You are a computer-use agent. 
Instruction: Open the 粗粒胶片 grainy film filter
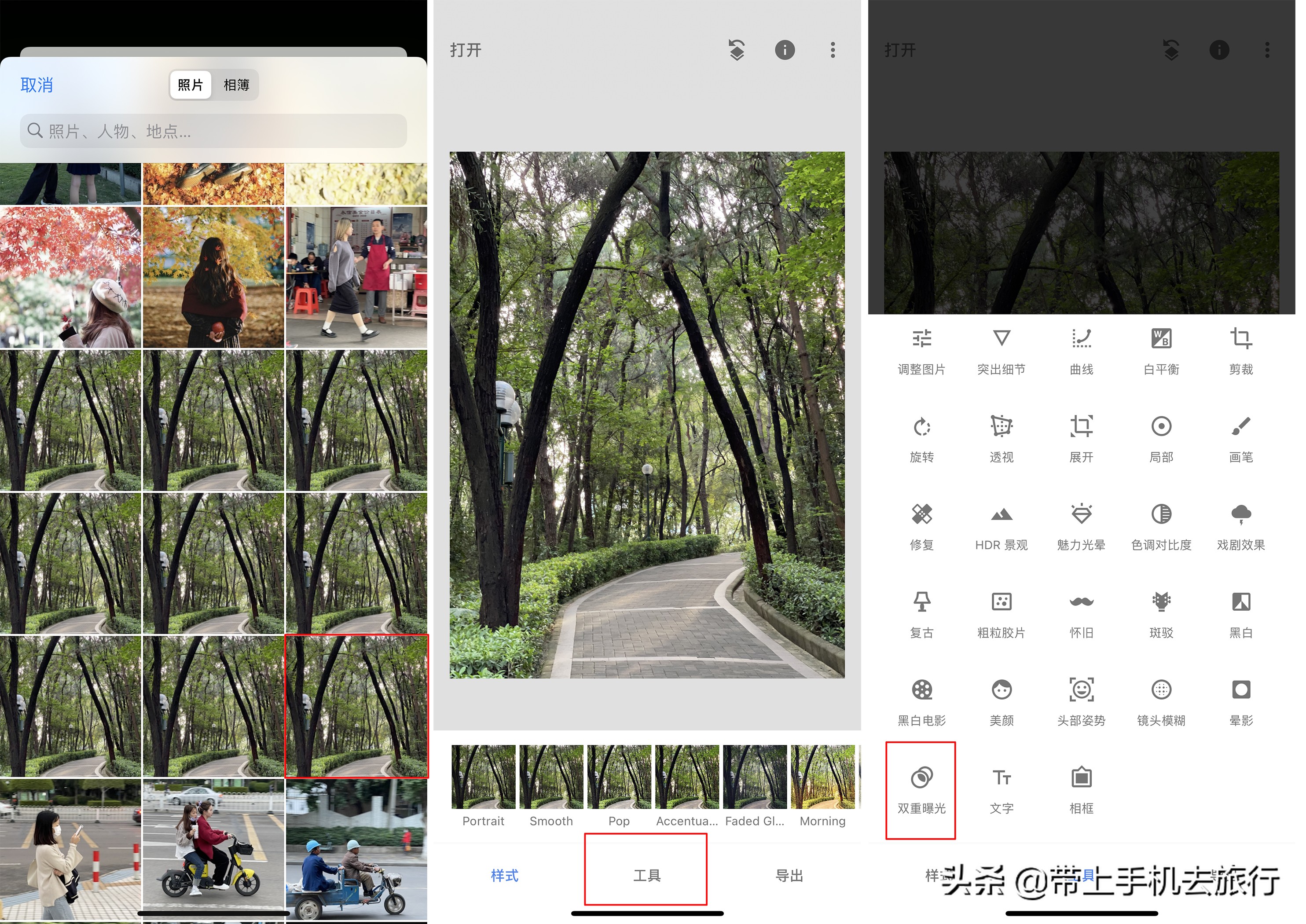[x=1001, y=615]
